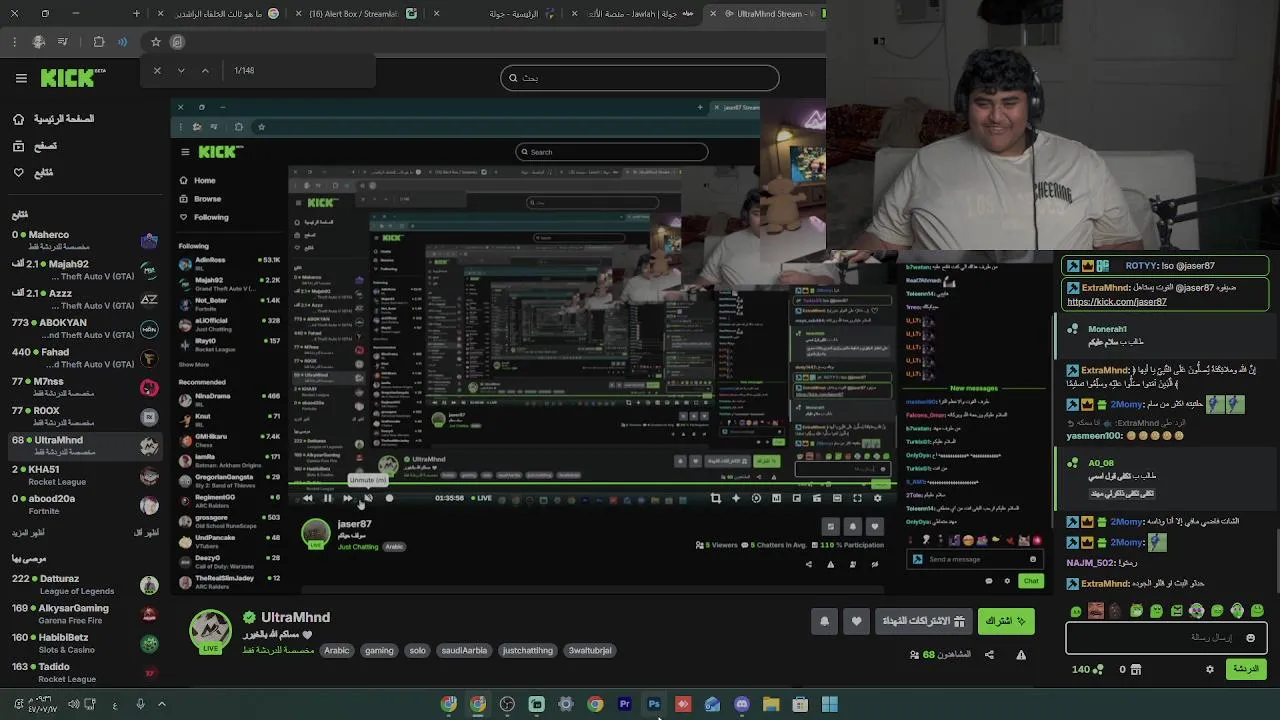The image size is (1280, 720).
Task: Focus the chat message input
Action: click(1166, 637)
